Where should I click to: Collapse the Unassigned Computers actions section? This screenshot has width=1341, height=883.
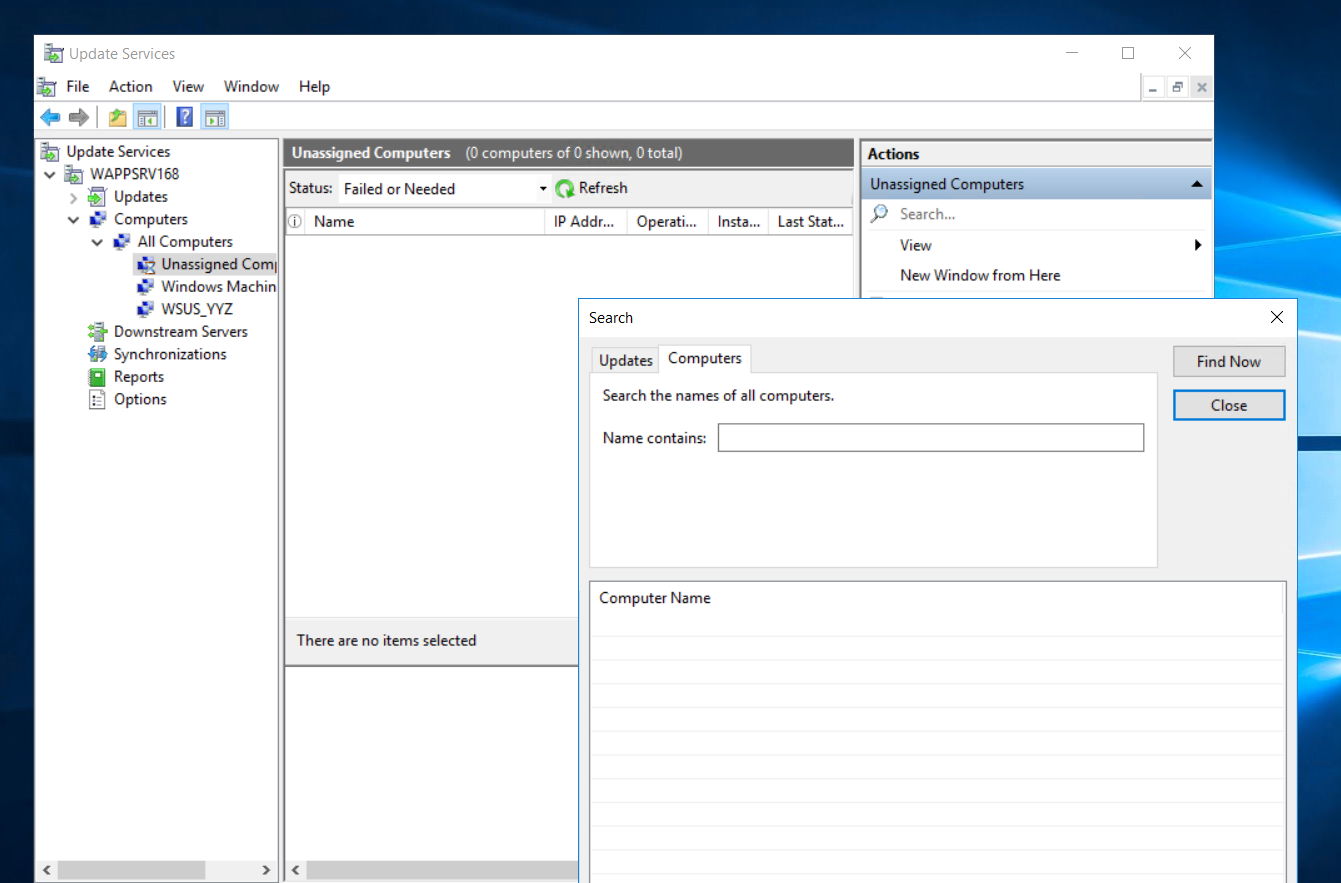(x=1196, y=185)
